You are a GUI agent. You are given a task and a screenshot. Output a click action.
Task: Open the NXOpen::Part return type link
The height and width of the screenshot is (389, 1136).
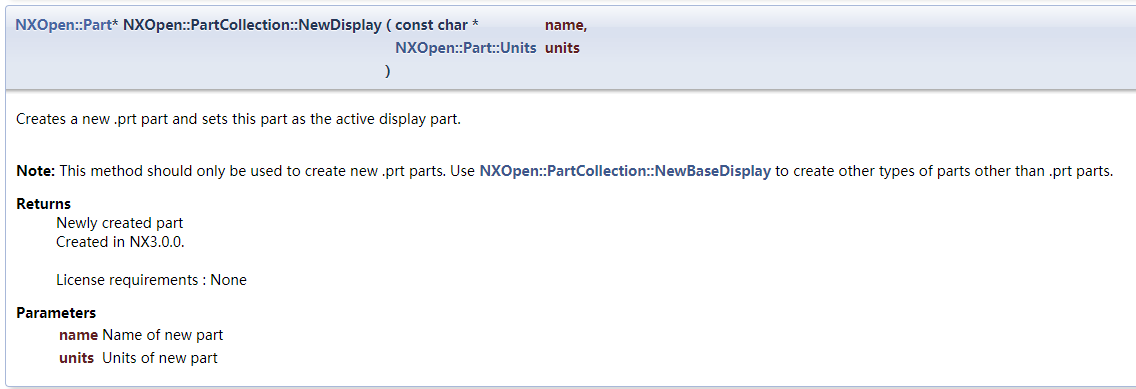(x=63, y=25)
